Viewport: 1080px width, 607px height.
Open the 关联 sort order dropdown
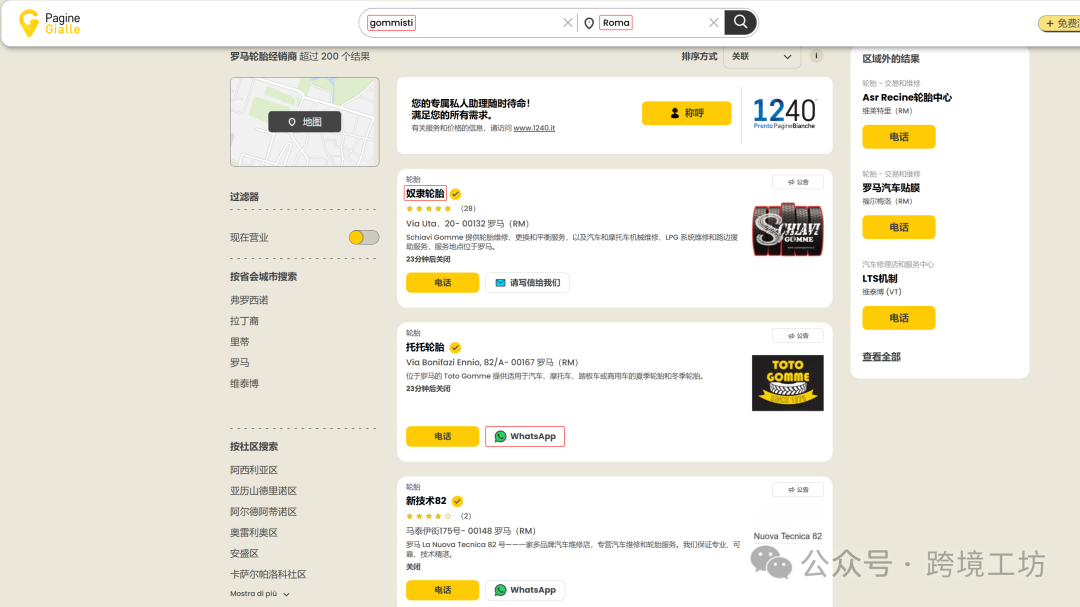pyautogui.click(x=762, y=57)
